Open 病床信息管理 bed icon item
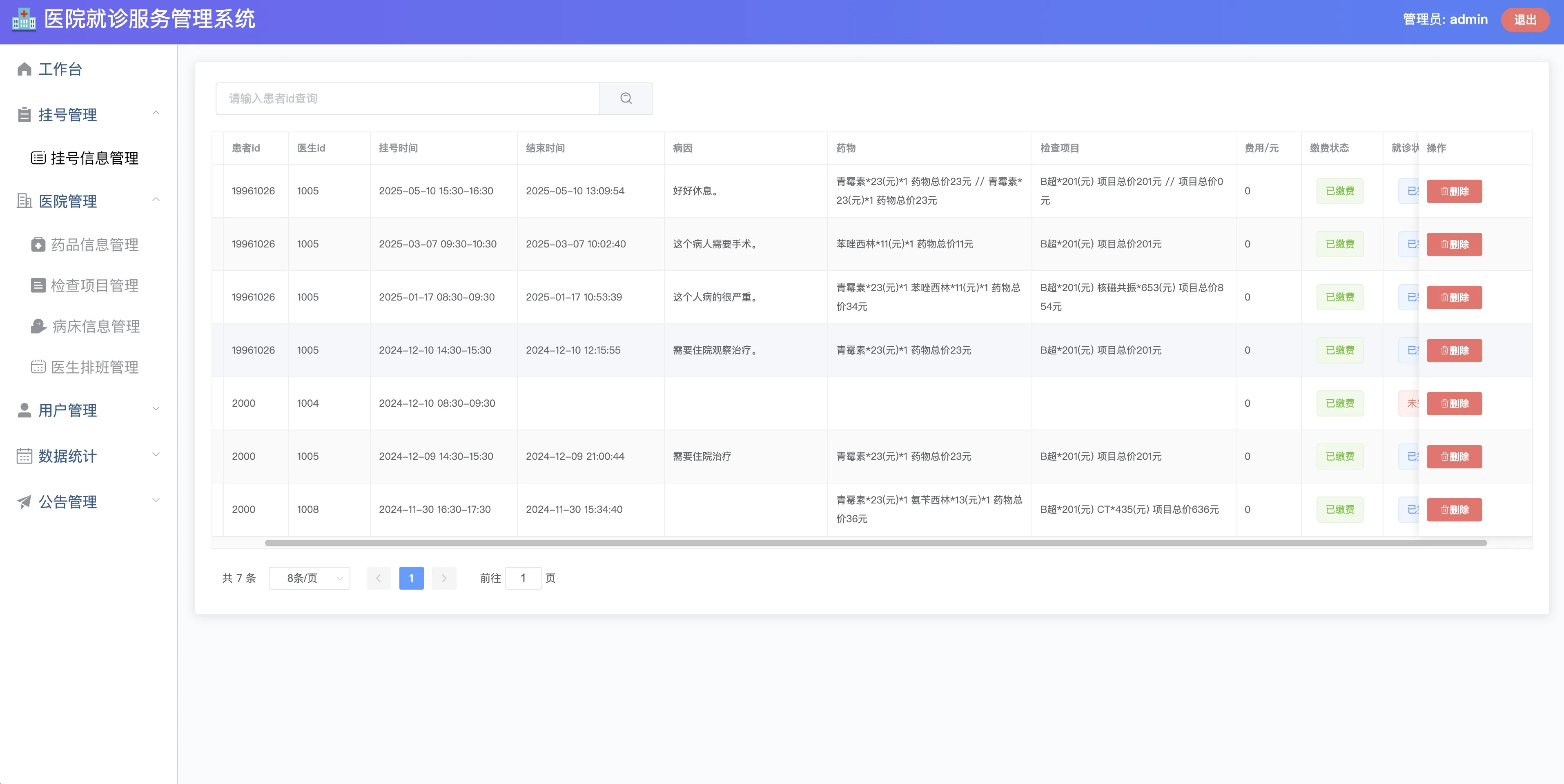The image size is (1564, 784). coord(38,327)
